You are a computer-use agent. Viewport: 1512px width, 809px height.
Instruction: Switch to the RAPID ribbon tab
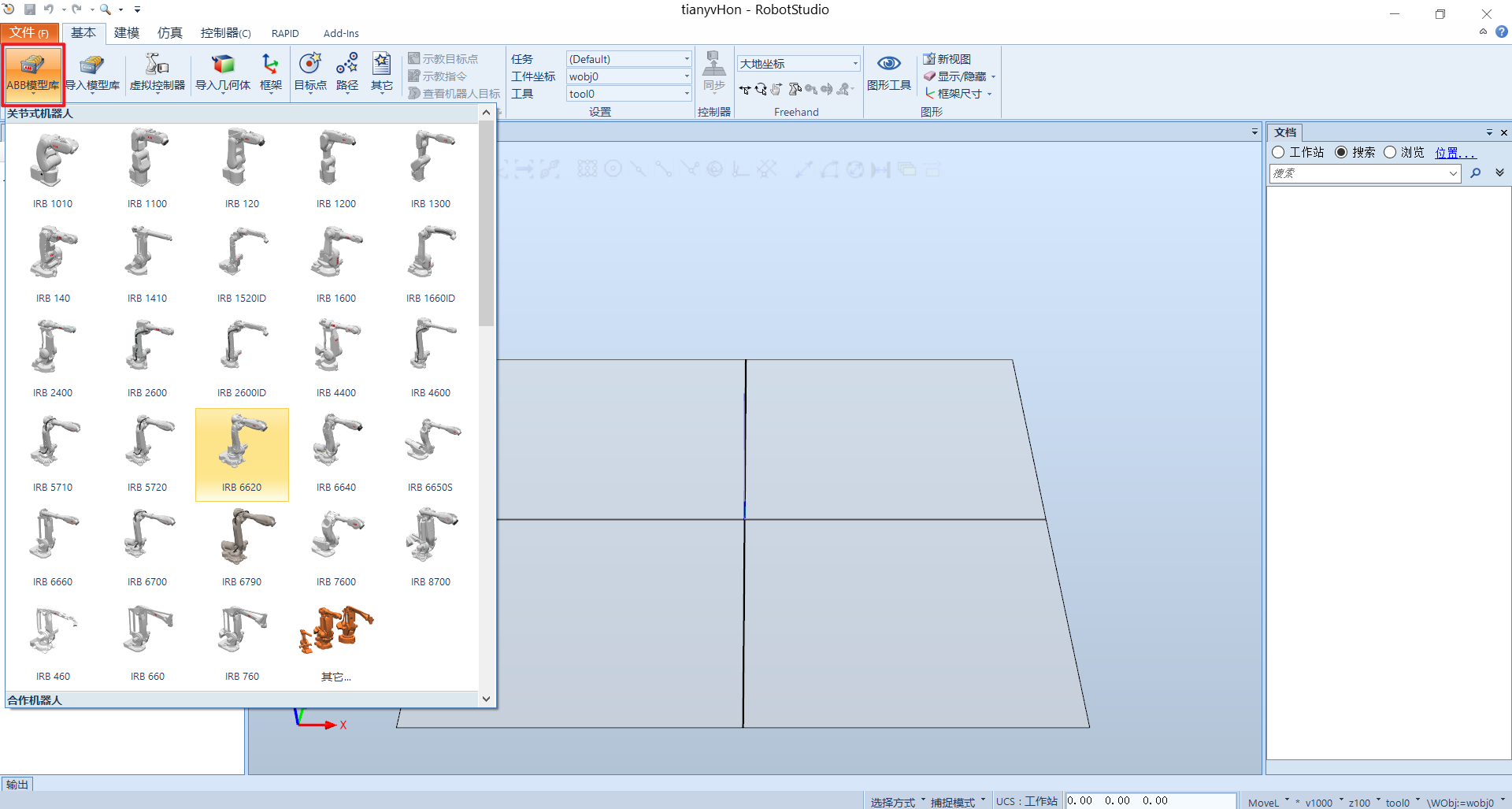tap(285, 33)
